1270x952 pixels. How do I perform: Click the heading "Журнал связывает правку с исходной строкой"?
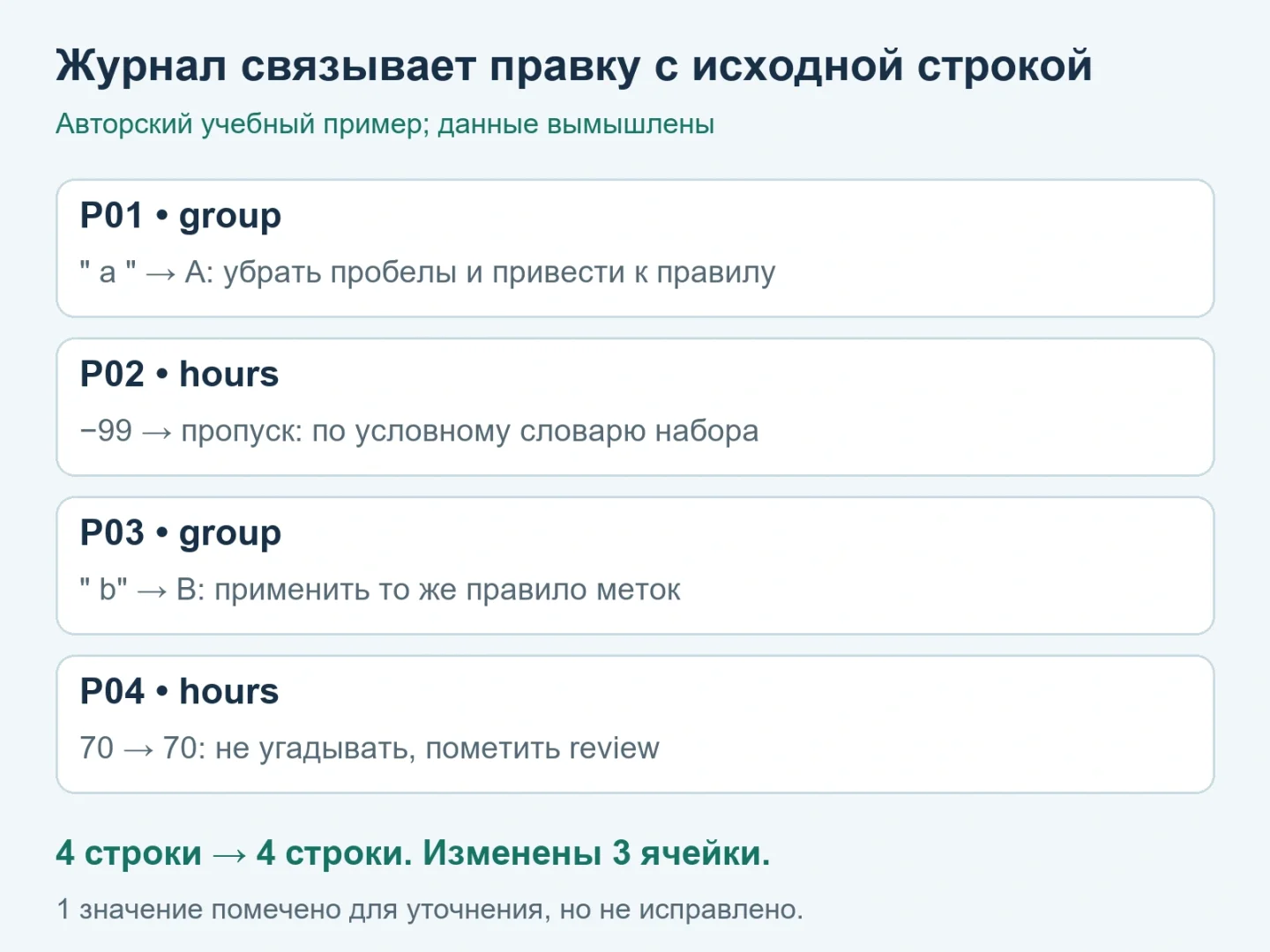click(574, 66)
